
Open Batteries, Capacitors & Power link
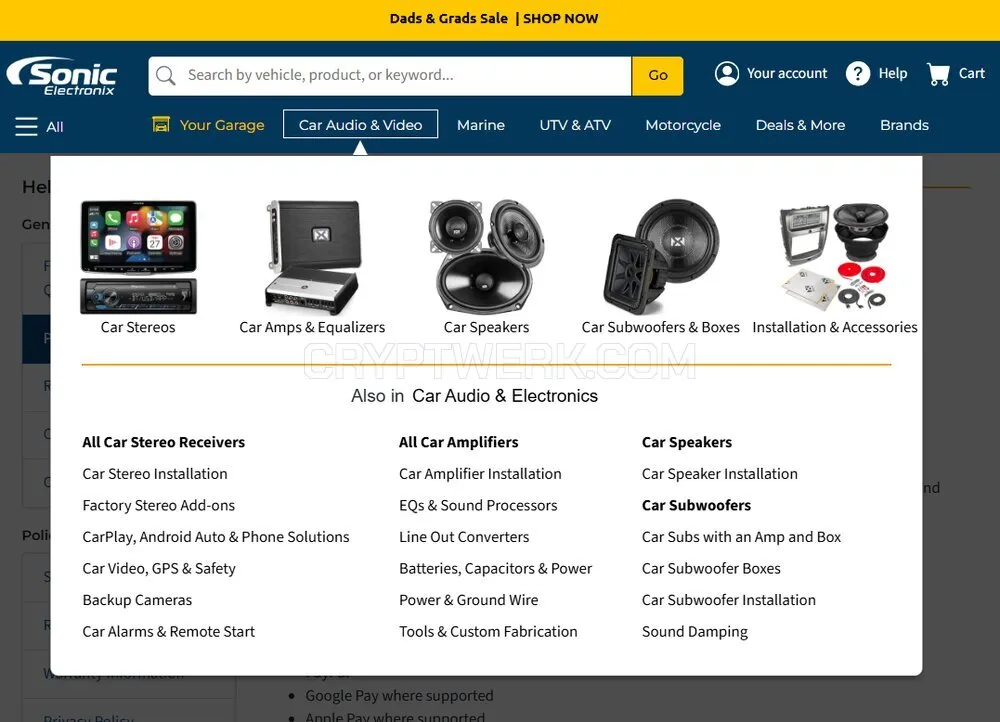click(x=496, y=568)
